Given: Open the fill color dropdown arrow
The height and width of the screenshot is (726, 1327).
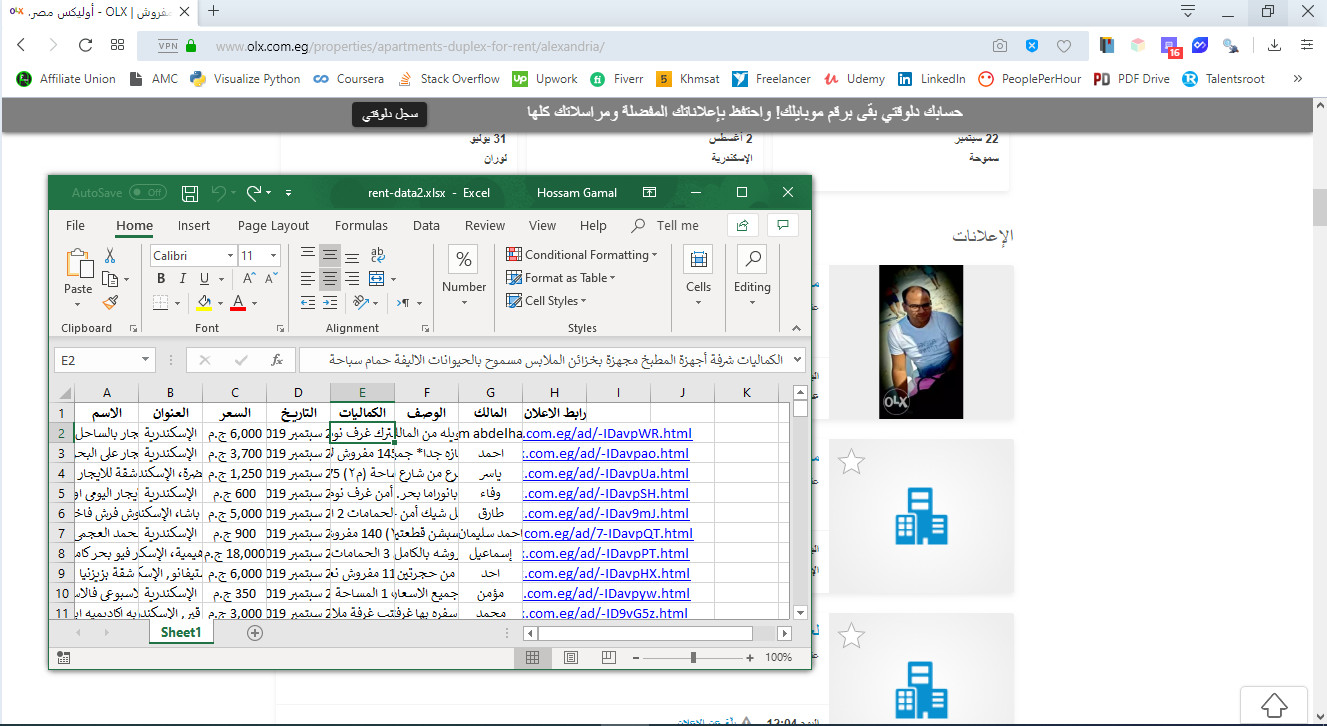Looking at the screenshot, I should [220, 302].
